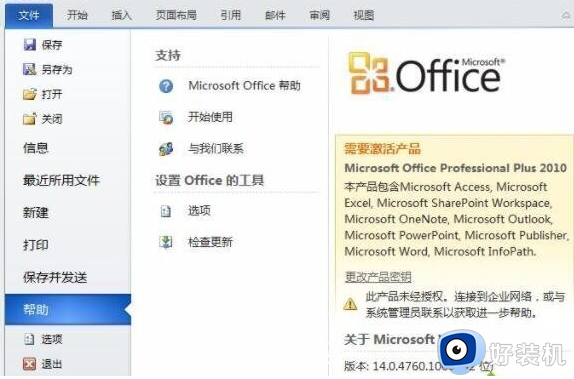Viewport: 574px width, 379px height.
Task: Click the Options (选项) icon under Office tools
Action: click(166, 211)
